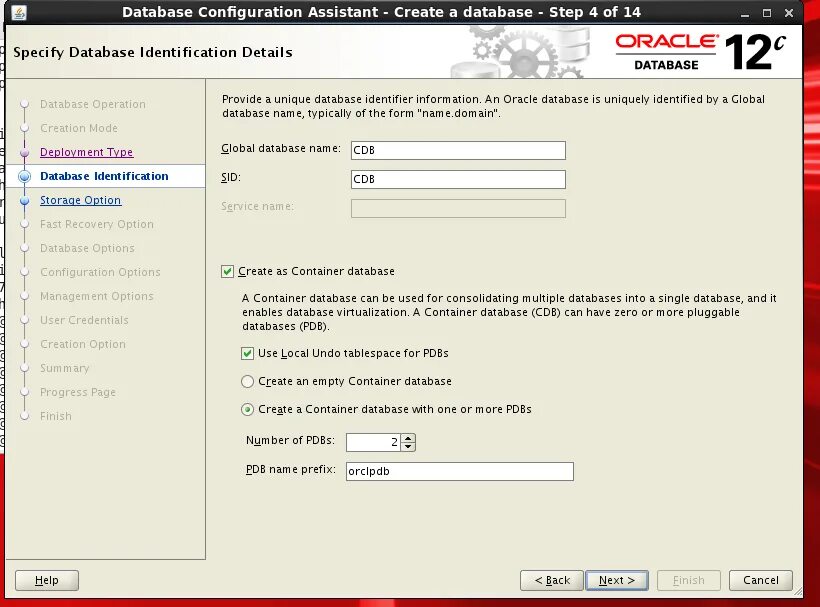Viewport: 820px width, 607px height.
Task: Cancel the database creation wizard
Action: (x=761, y=580)
